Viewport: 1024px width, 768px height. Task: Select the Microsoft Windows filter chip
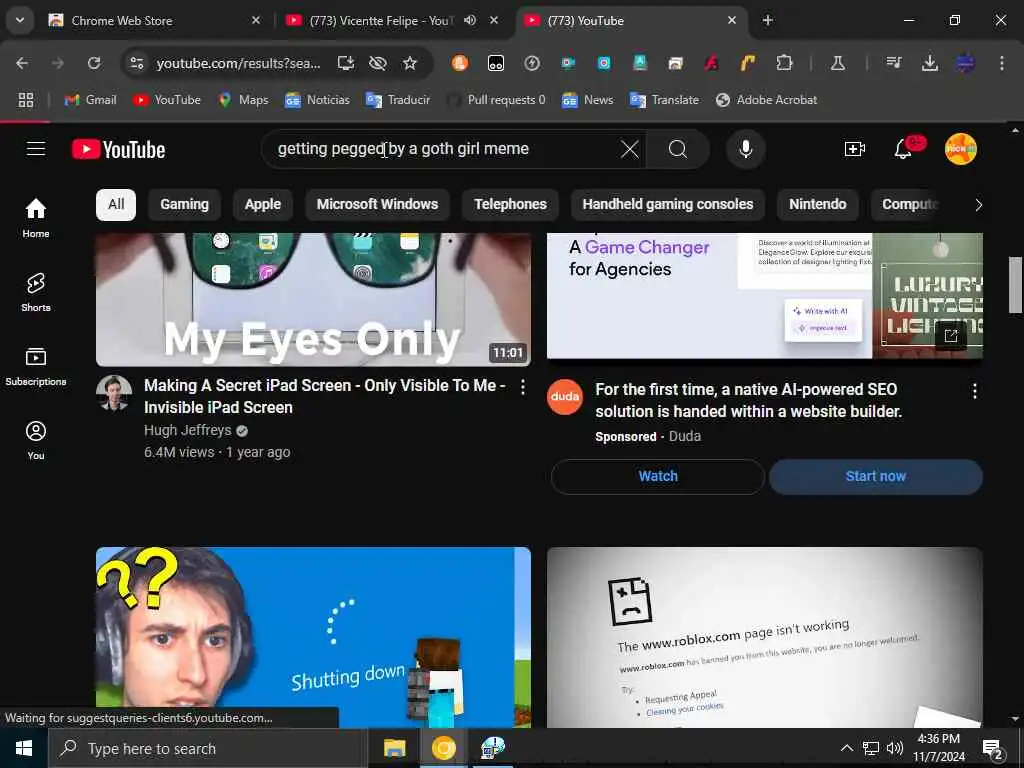377,204
